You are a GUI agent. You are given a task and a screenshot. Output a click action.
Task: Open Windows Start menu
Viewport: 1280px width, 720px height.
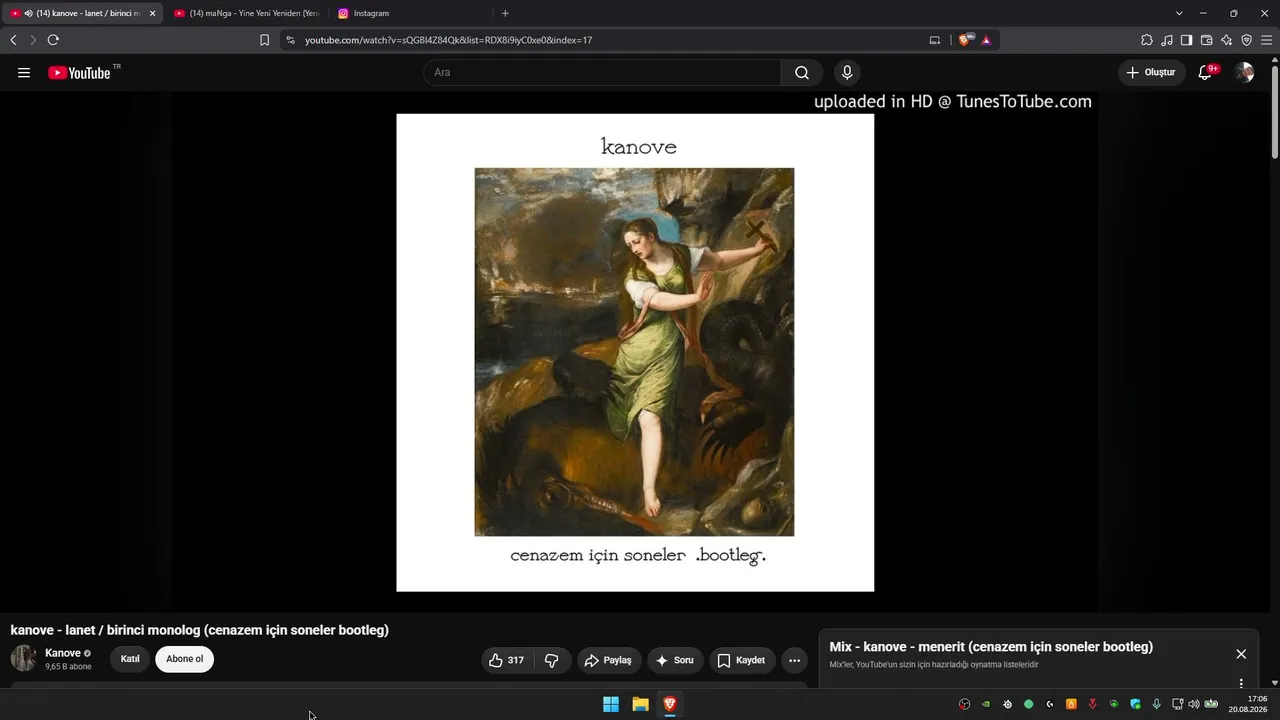pyautogui.click(x=611, y=704)
